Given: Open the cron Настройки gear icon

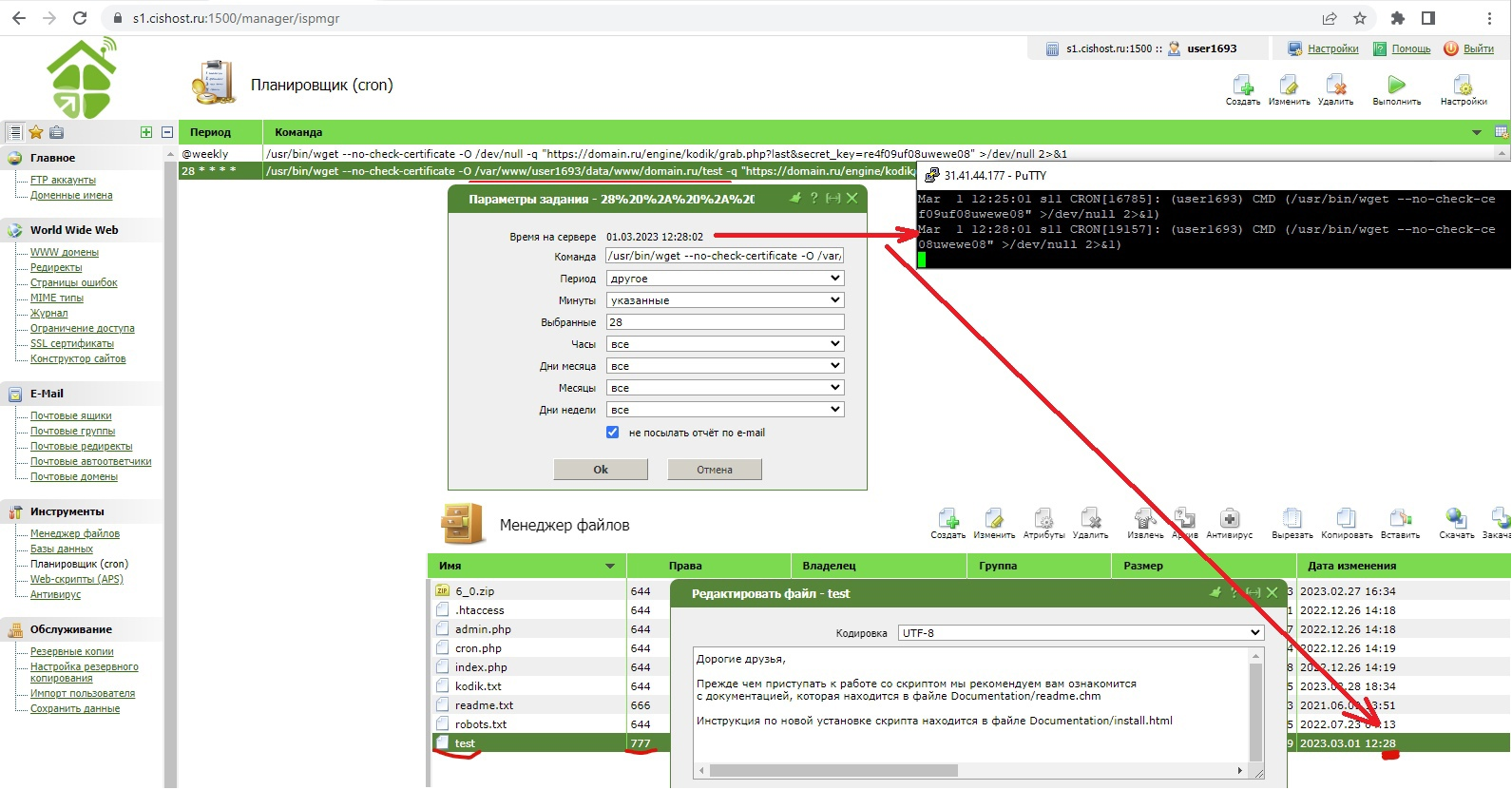Looking at the screenshot, I should point(1463,87).
